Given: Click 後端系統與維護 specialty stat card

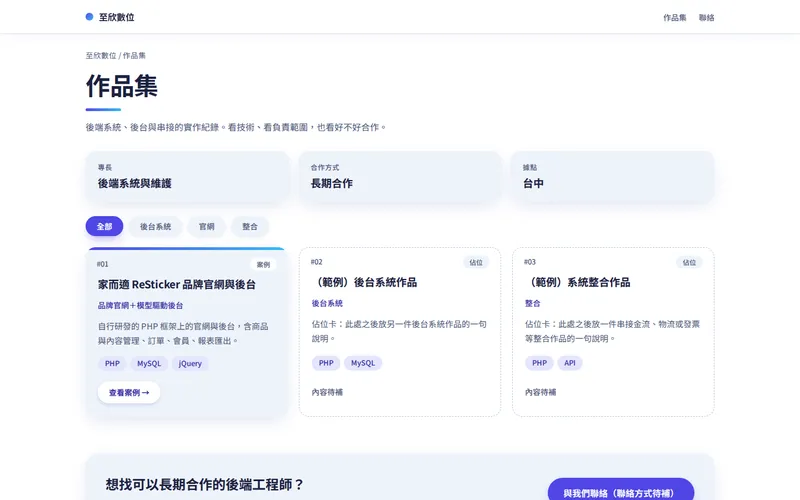Looking at the screenshot, I should [x=187, y=177].
